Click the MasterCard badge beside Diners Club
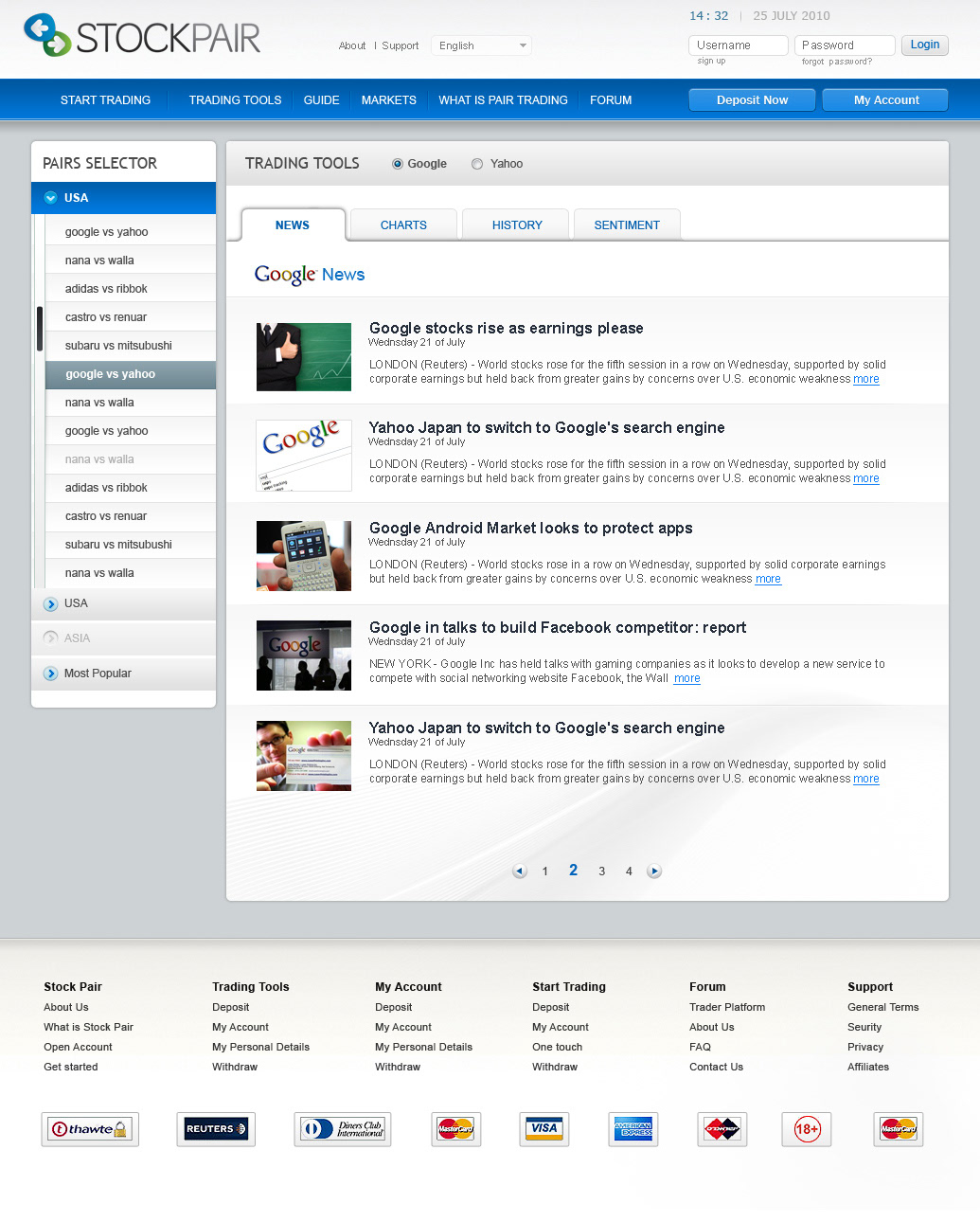 pos(456,1129)
